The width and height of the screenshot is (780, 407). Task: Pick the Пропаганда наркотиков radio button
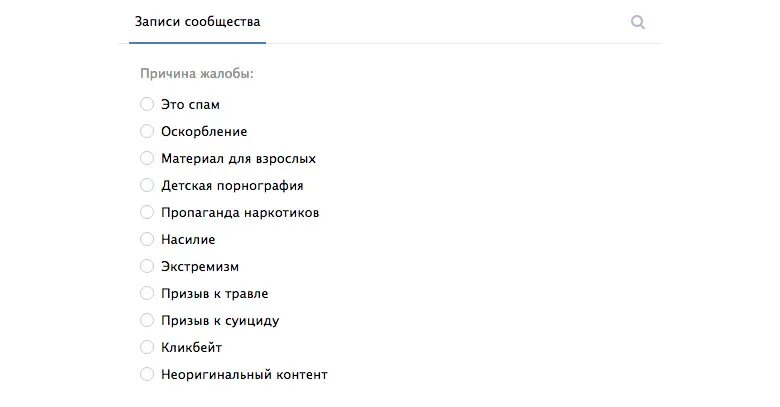[147, 212]
